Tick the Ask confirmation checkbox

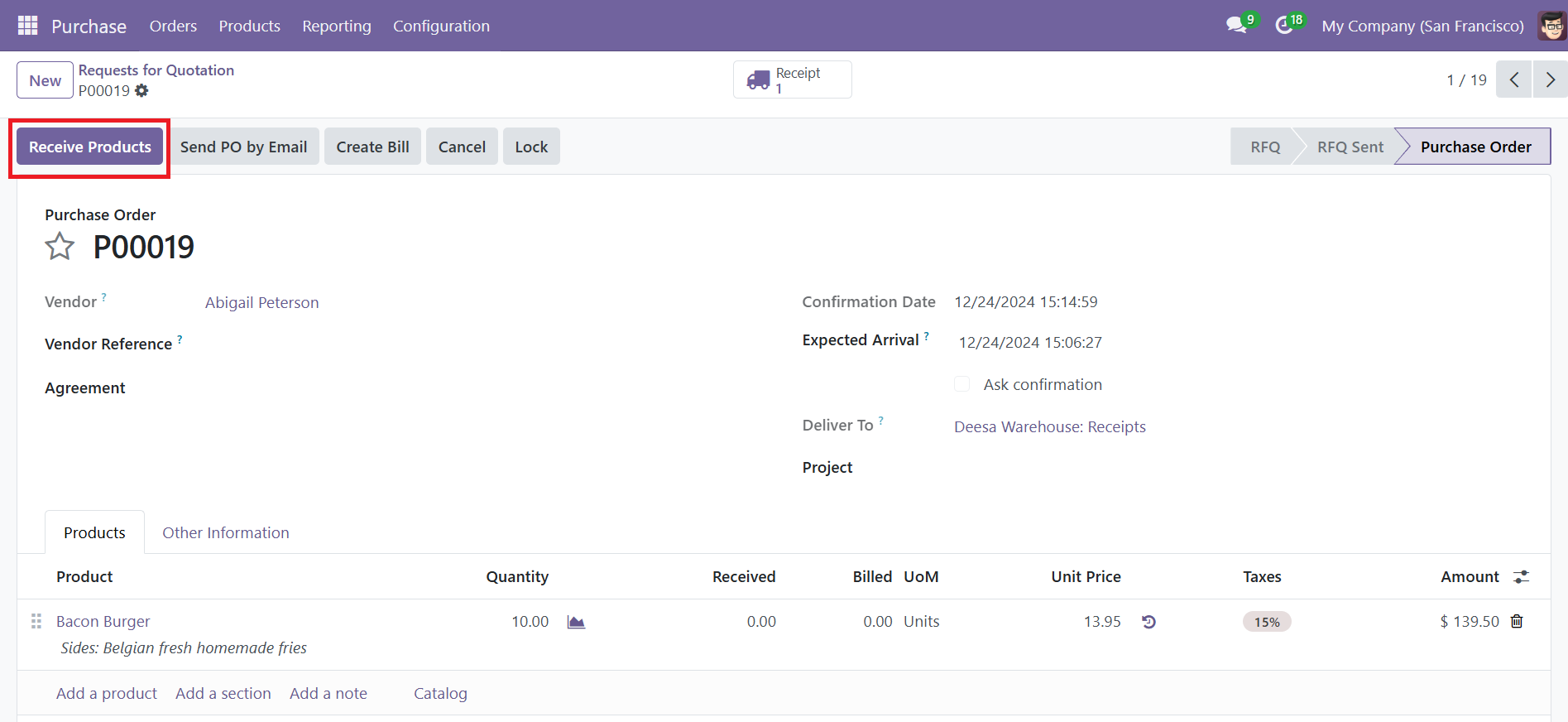(962, 384)
